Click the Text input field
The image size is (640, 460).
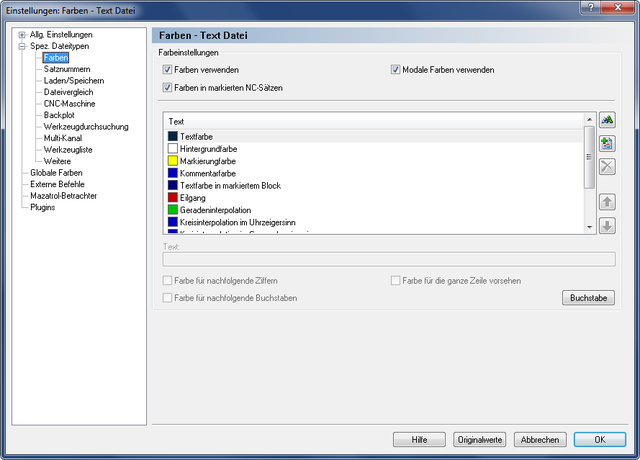tap(389, 259)
